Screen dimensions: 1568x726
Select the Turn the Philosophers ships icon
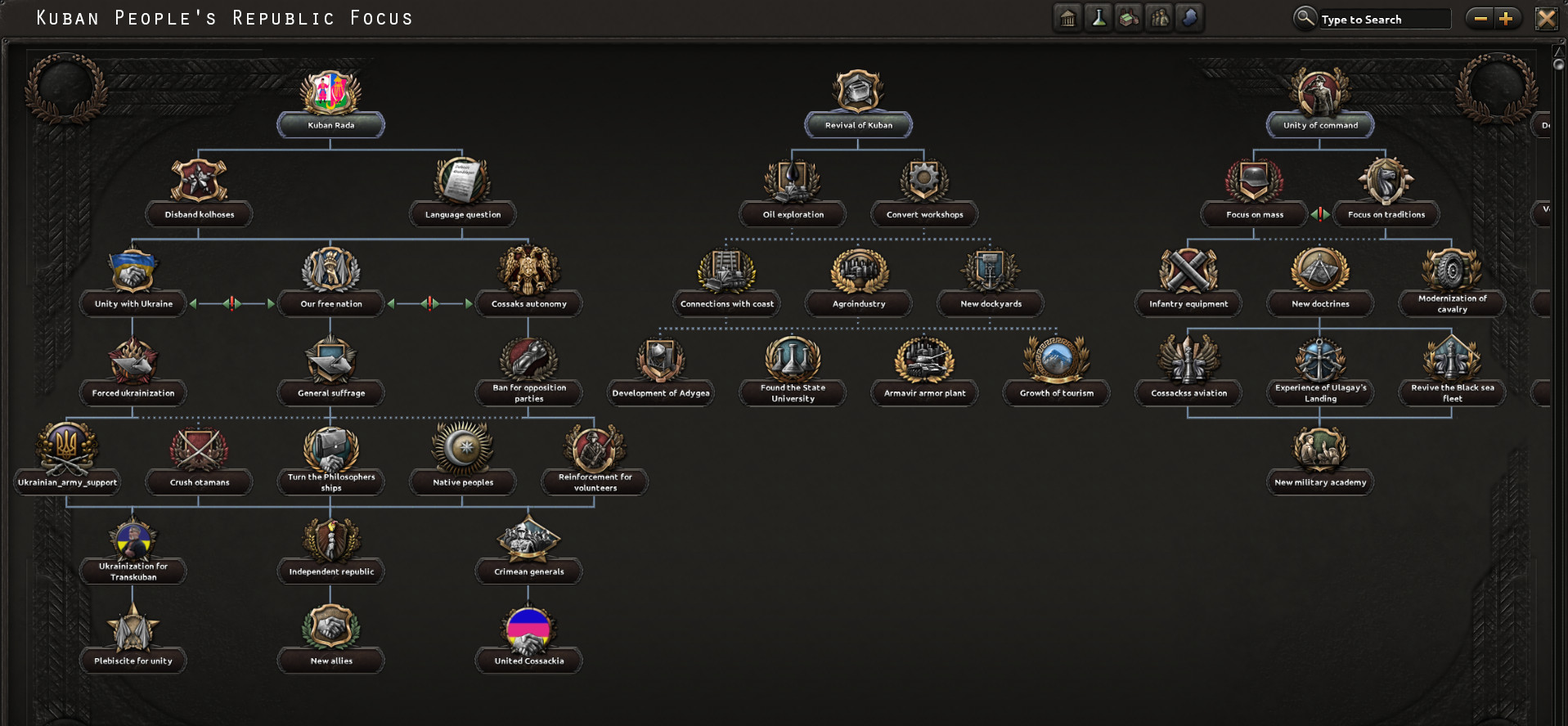330,449
